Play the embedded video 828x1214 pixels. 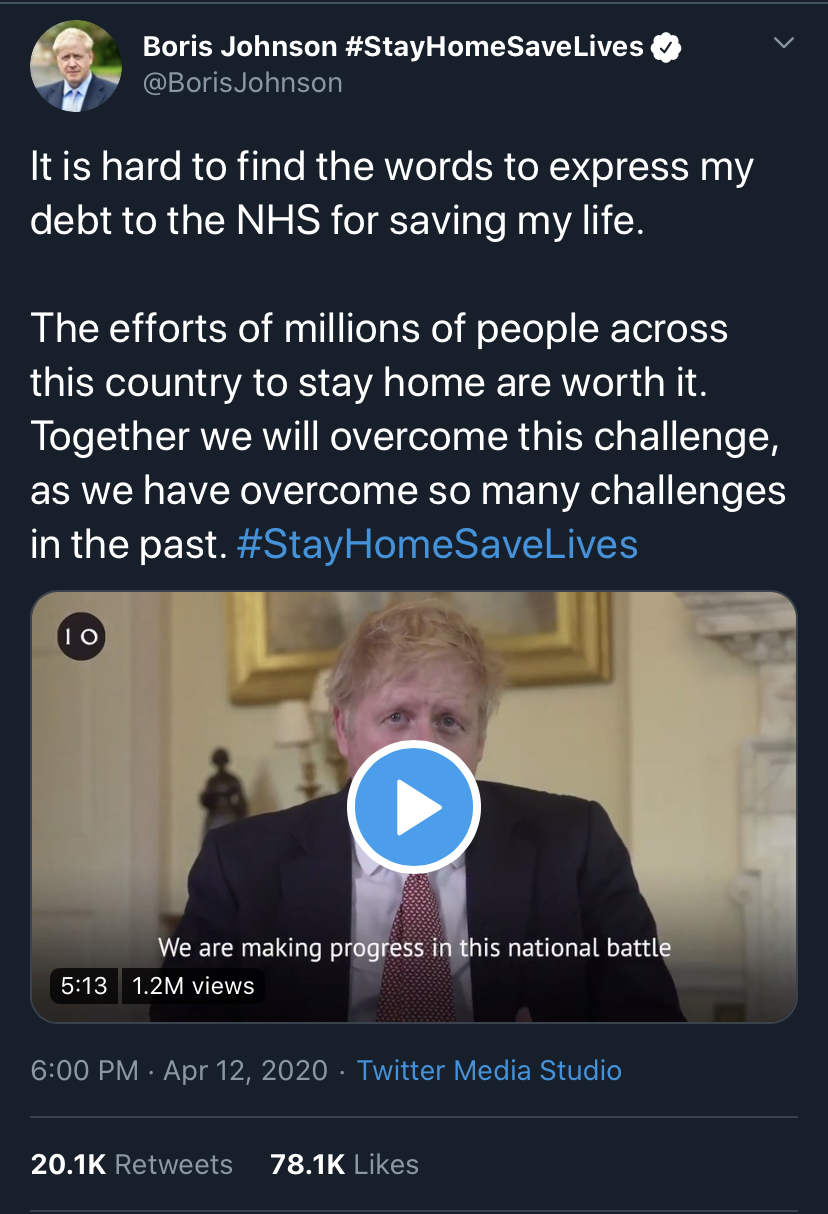[413, 807]
